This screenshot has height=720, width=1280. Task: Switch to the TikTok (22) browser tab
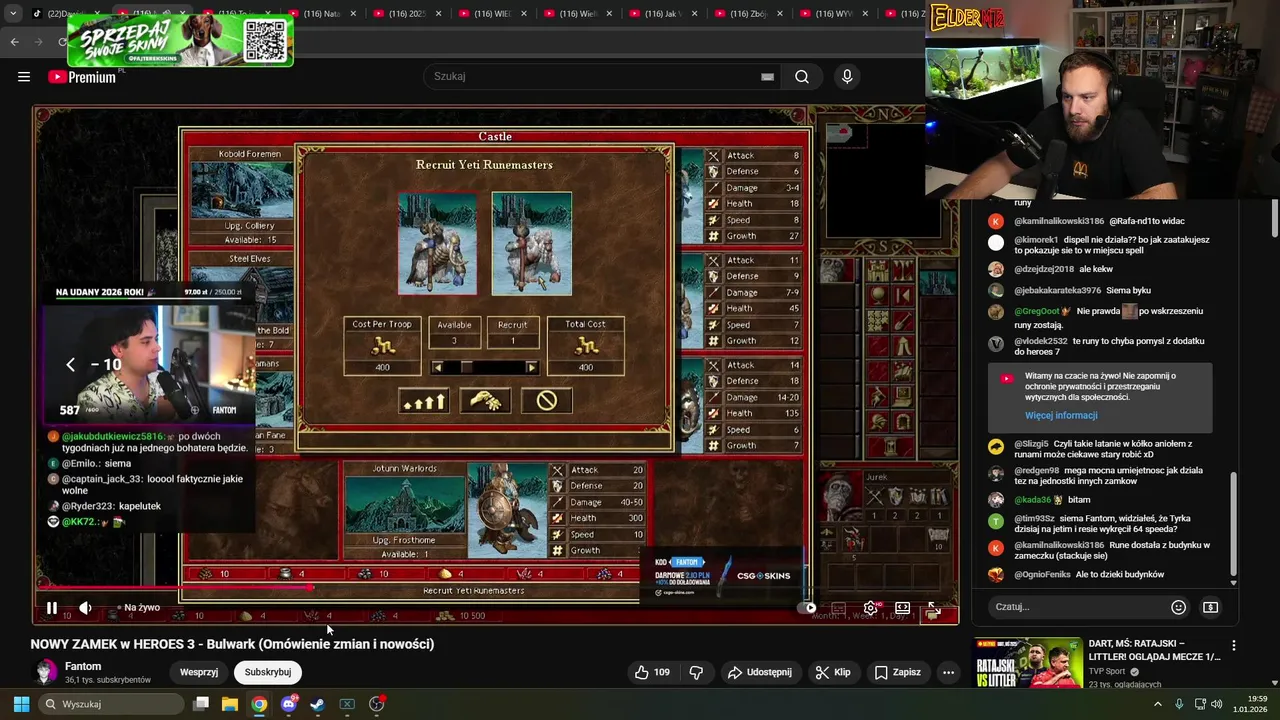(65, 14)
